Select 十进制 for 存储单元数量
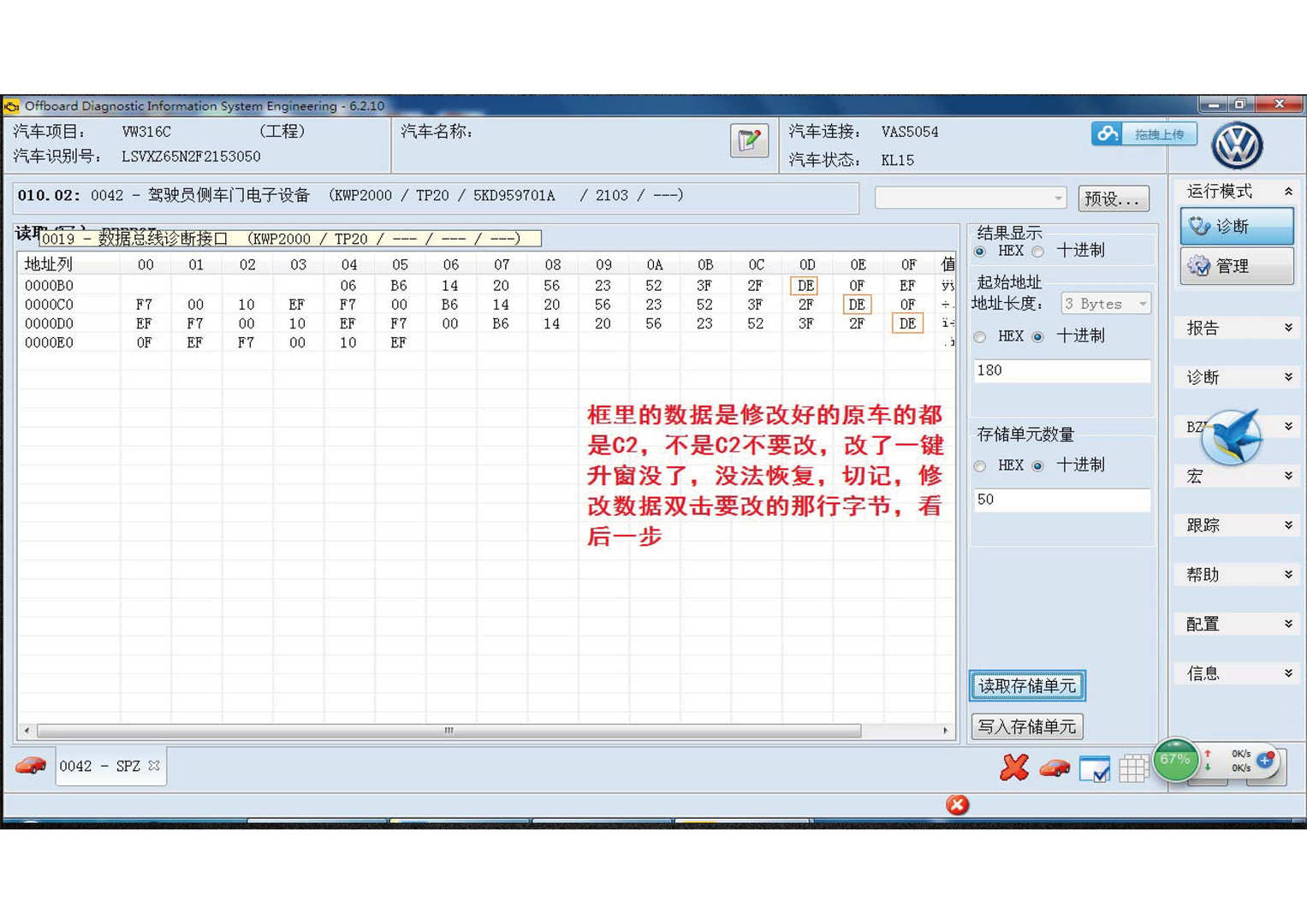The image size is (1307, 924). 1038,466
